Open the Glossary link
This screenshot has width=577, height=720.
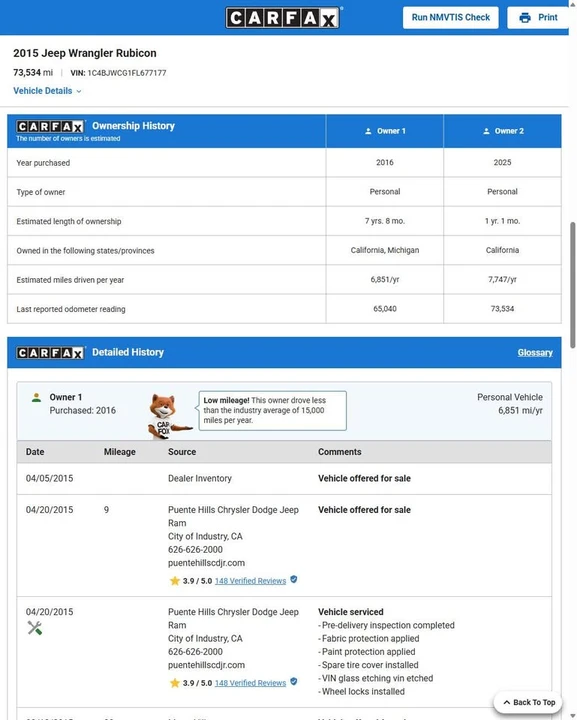click(x=535, y=353)
